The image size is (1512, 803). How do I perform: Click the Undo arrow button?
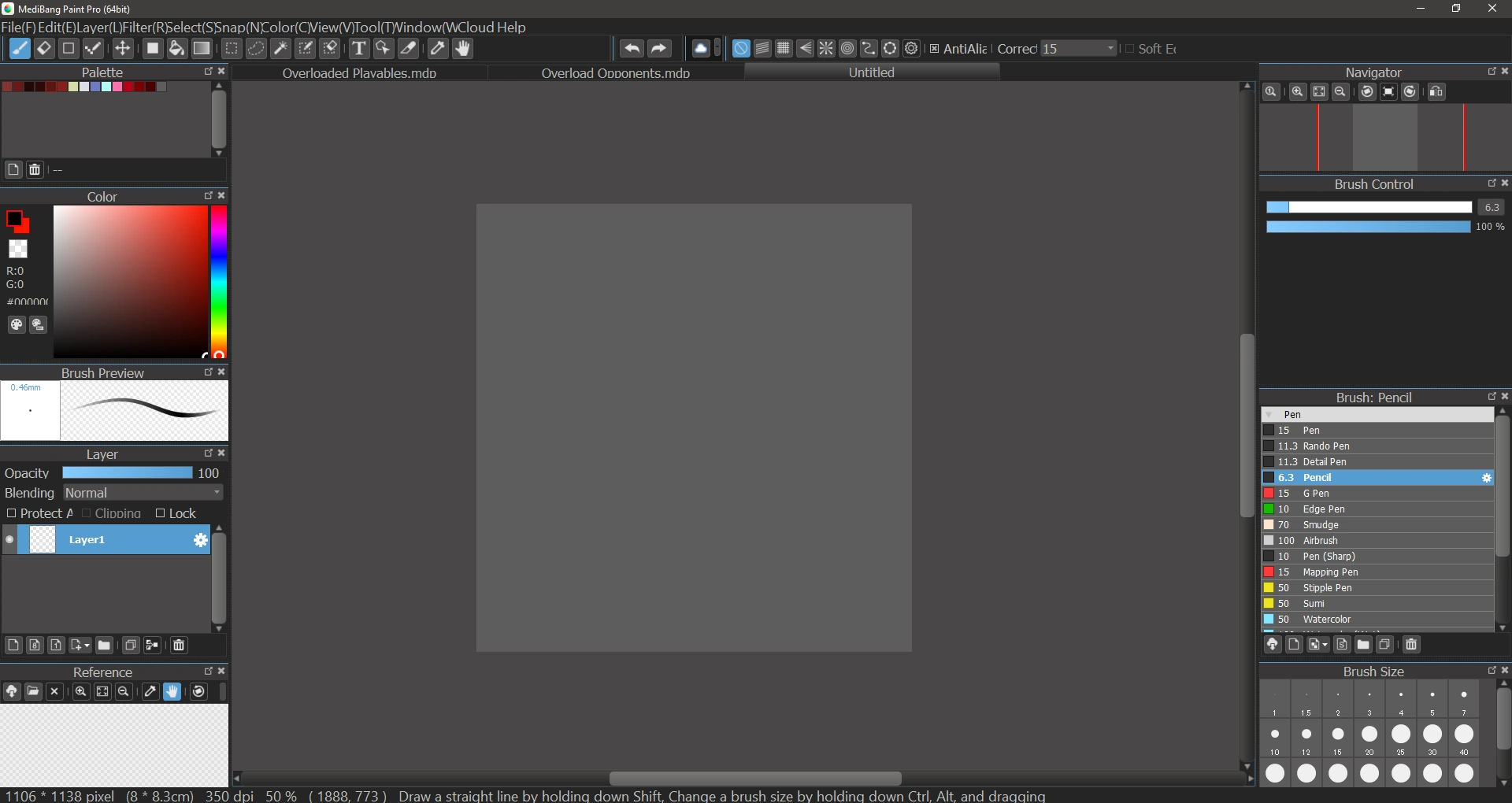coord(632,48)
